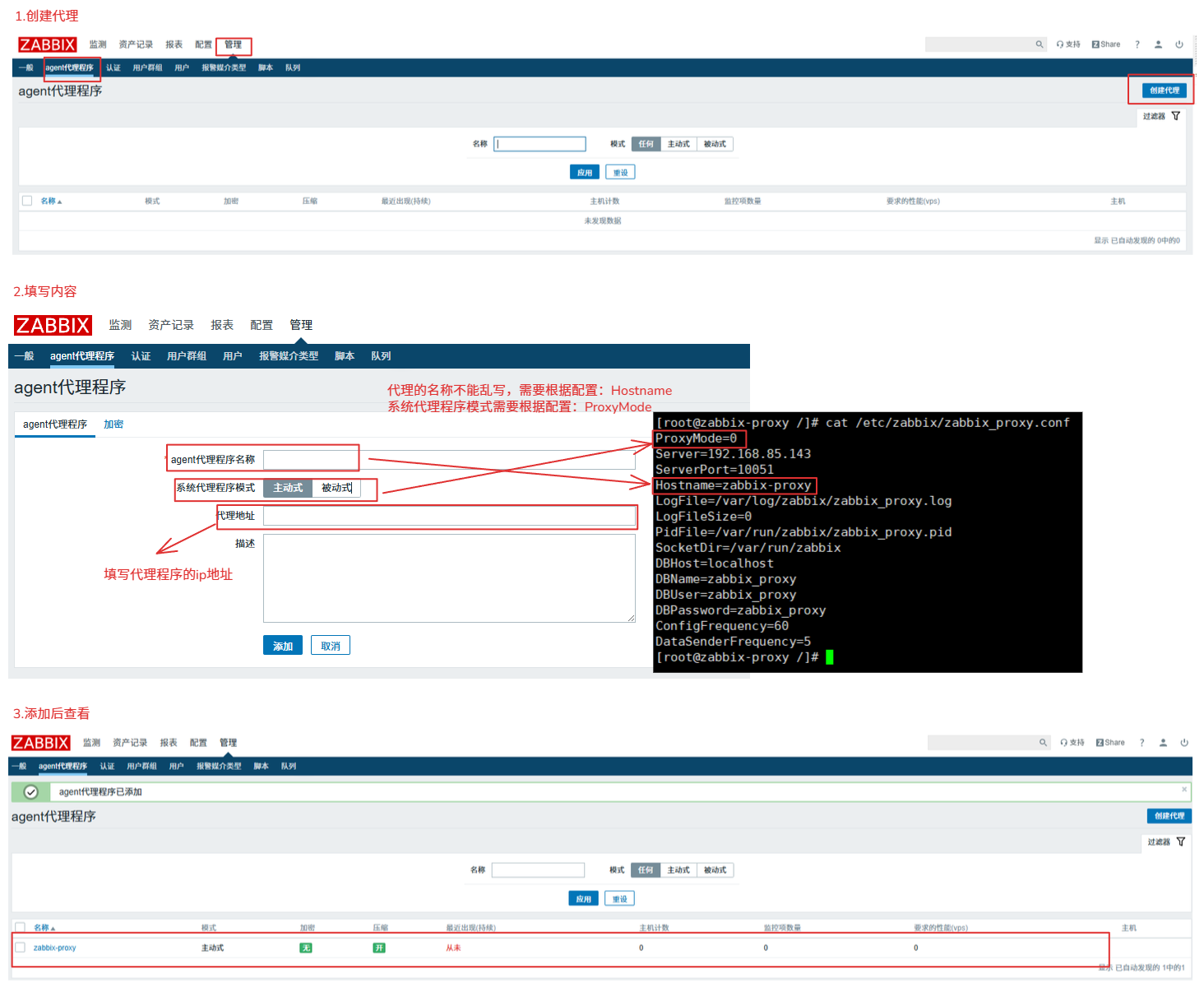Open 支持 support link in step 1 header
The width and height of the screenshot is (1204, 988).
(x=1068, y=44)
